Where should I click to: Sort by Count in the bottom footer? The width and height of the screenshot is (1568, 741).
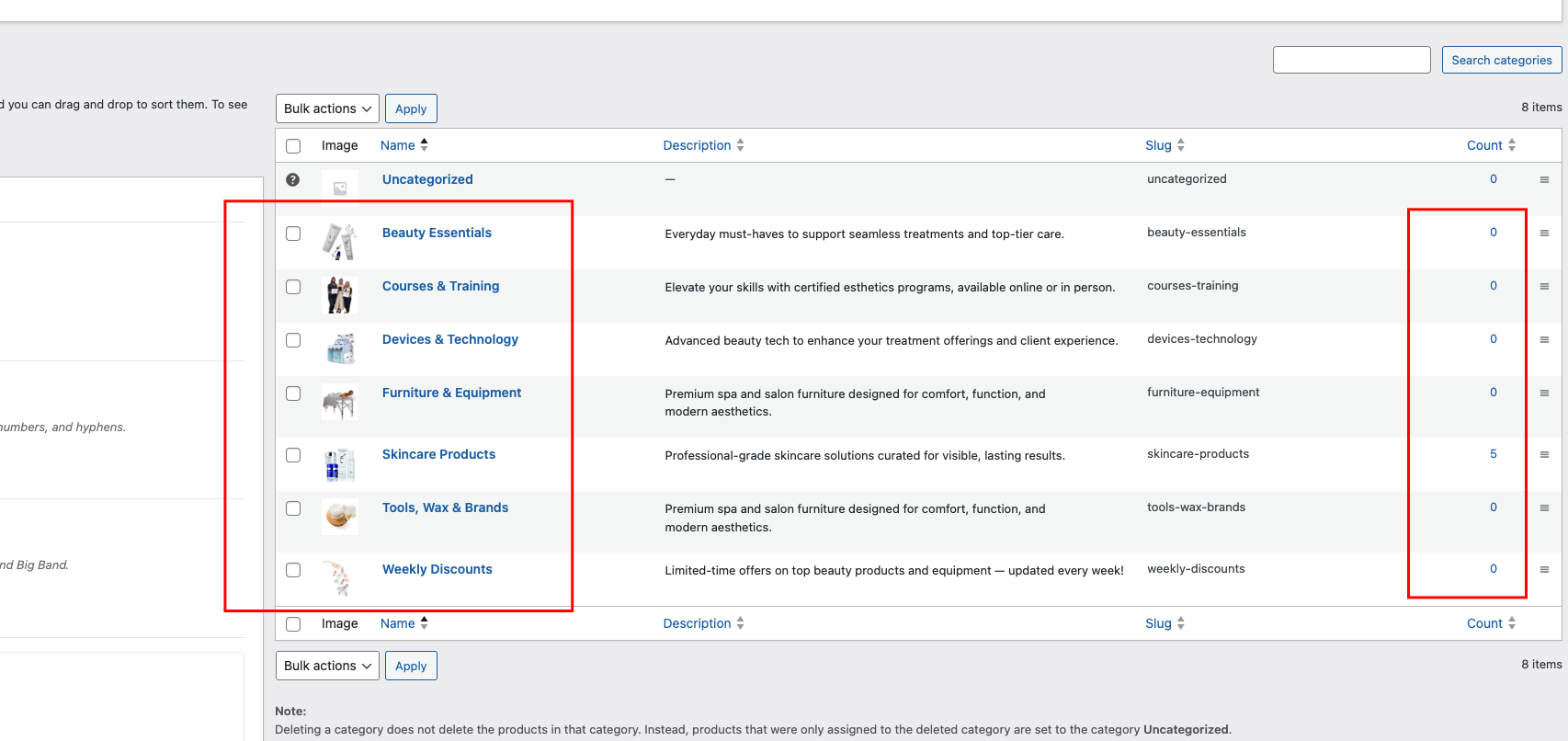pyautogui.click(x=1491, y=623)
